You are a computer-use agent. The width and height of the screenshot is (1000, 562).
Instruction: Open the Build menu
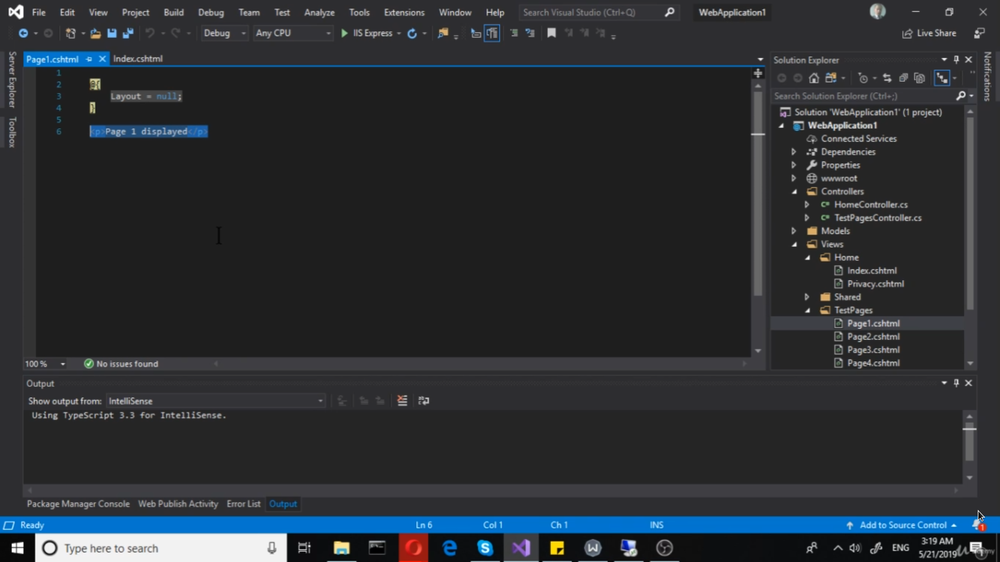coord(173,12)
